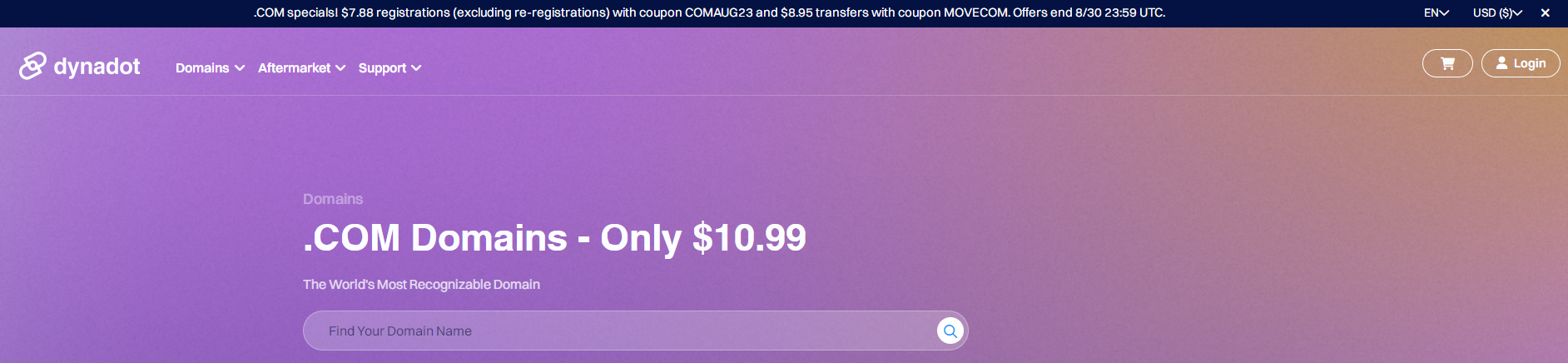
Task: Open the USD ($) currency selector
Action: 1496,13
